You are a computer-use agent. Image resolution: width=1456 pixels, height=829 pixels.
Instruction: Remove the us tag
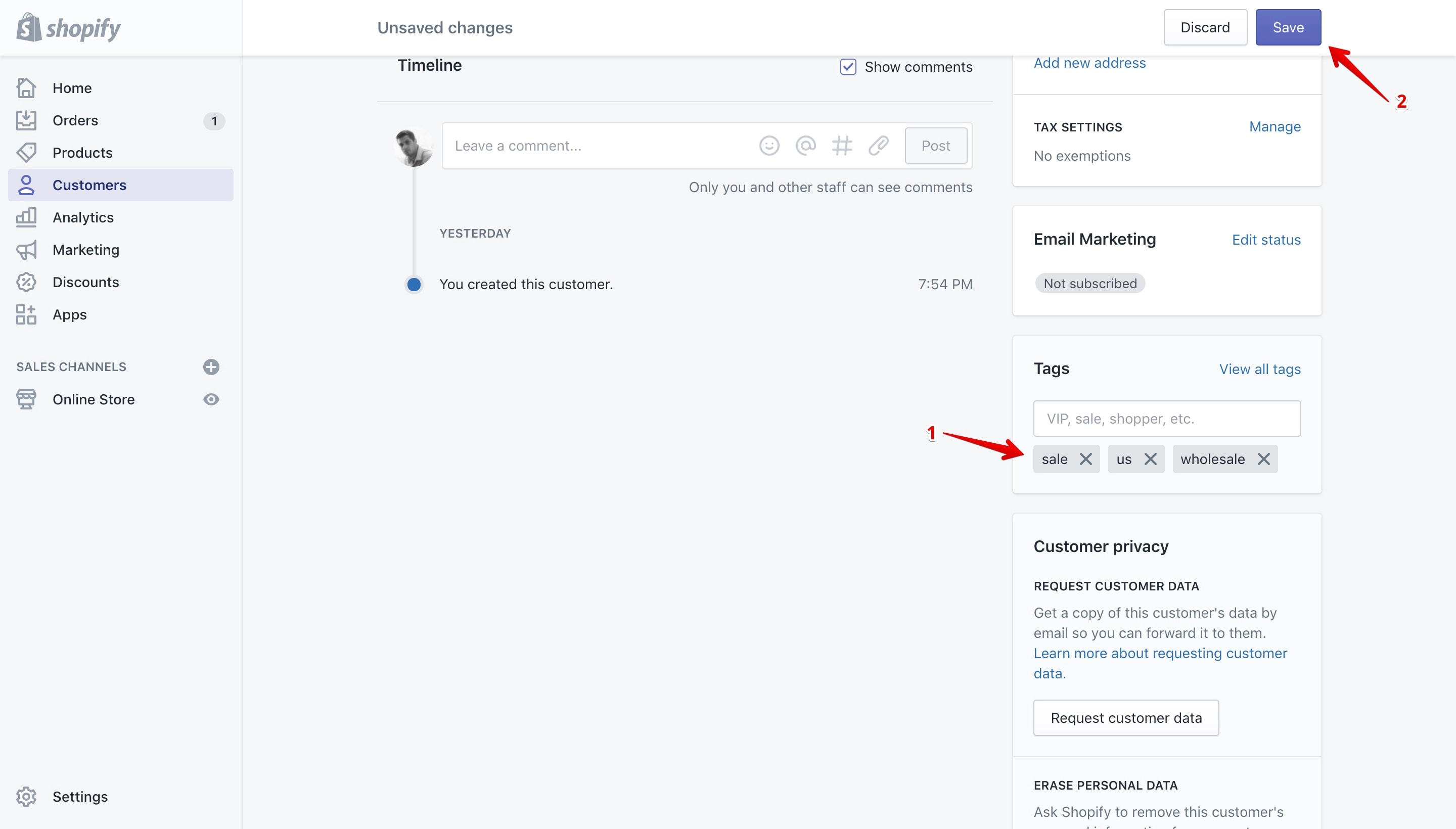(x=1150, y=459)
